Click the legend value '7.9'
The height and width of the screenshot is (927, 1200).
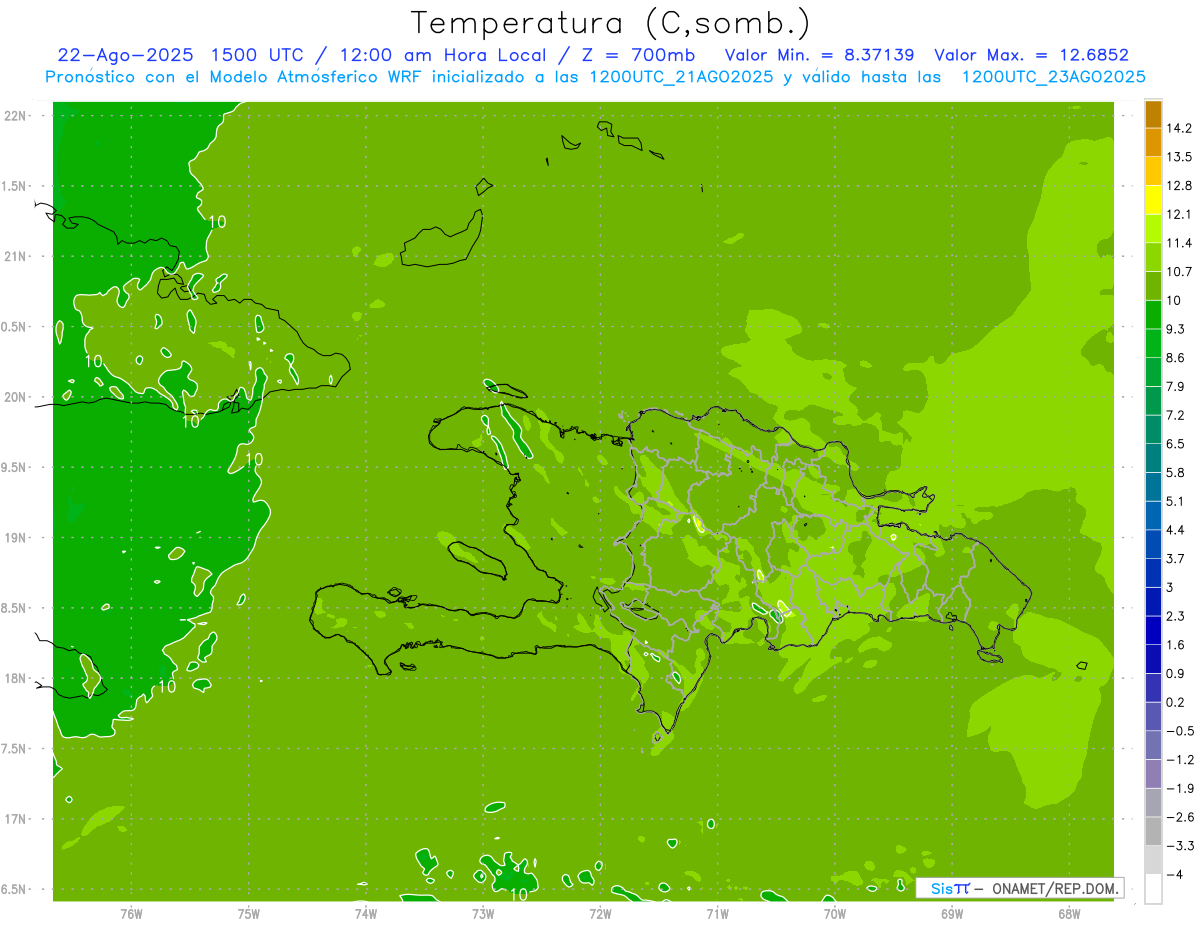(x=1175, y=386)
